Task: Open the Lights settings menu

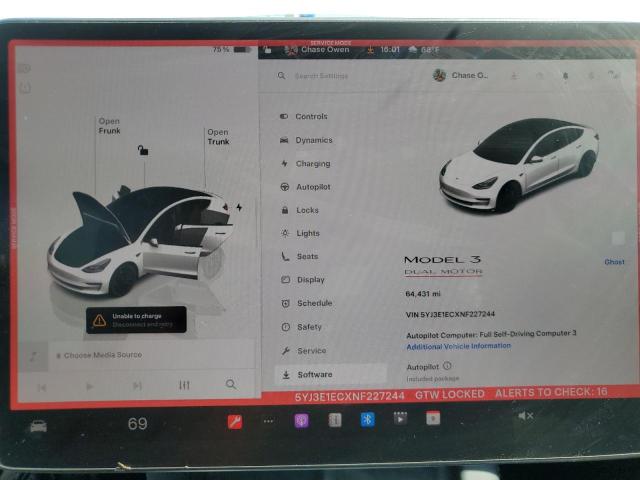Action: 300,233
